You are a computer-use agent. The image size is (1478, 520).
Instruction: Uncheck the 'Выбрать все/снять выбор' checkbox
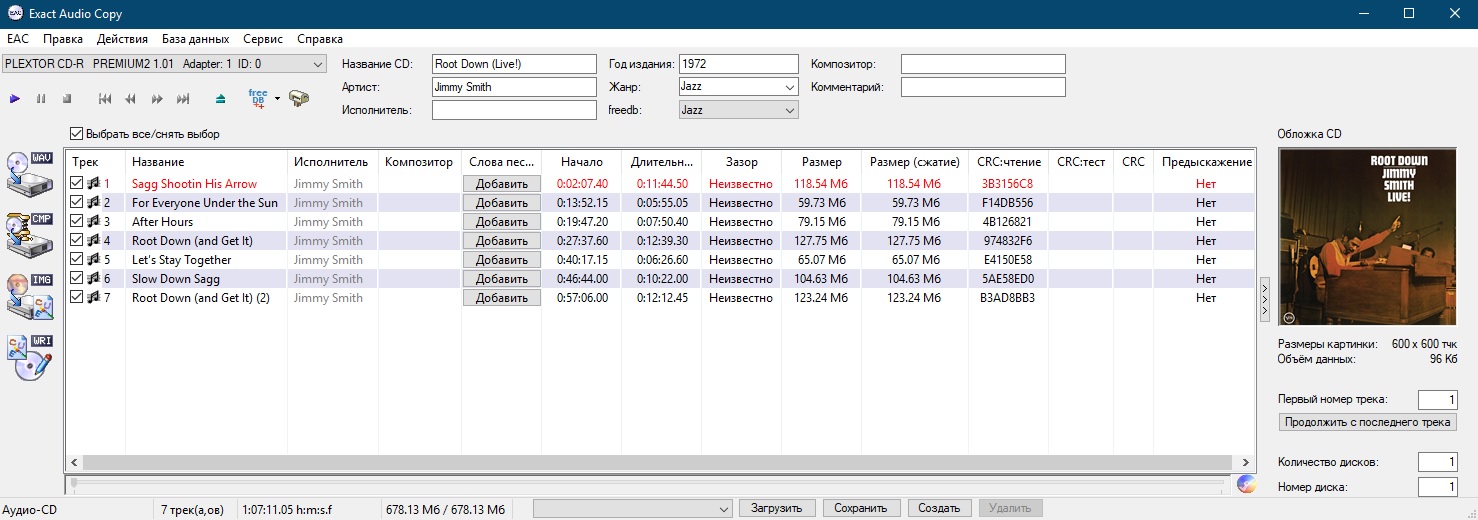point(77,134)
